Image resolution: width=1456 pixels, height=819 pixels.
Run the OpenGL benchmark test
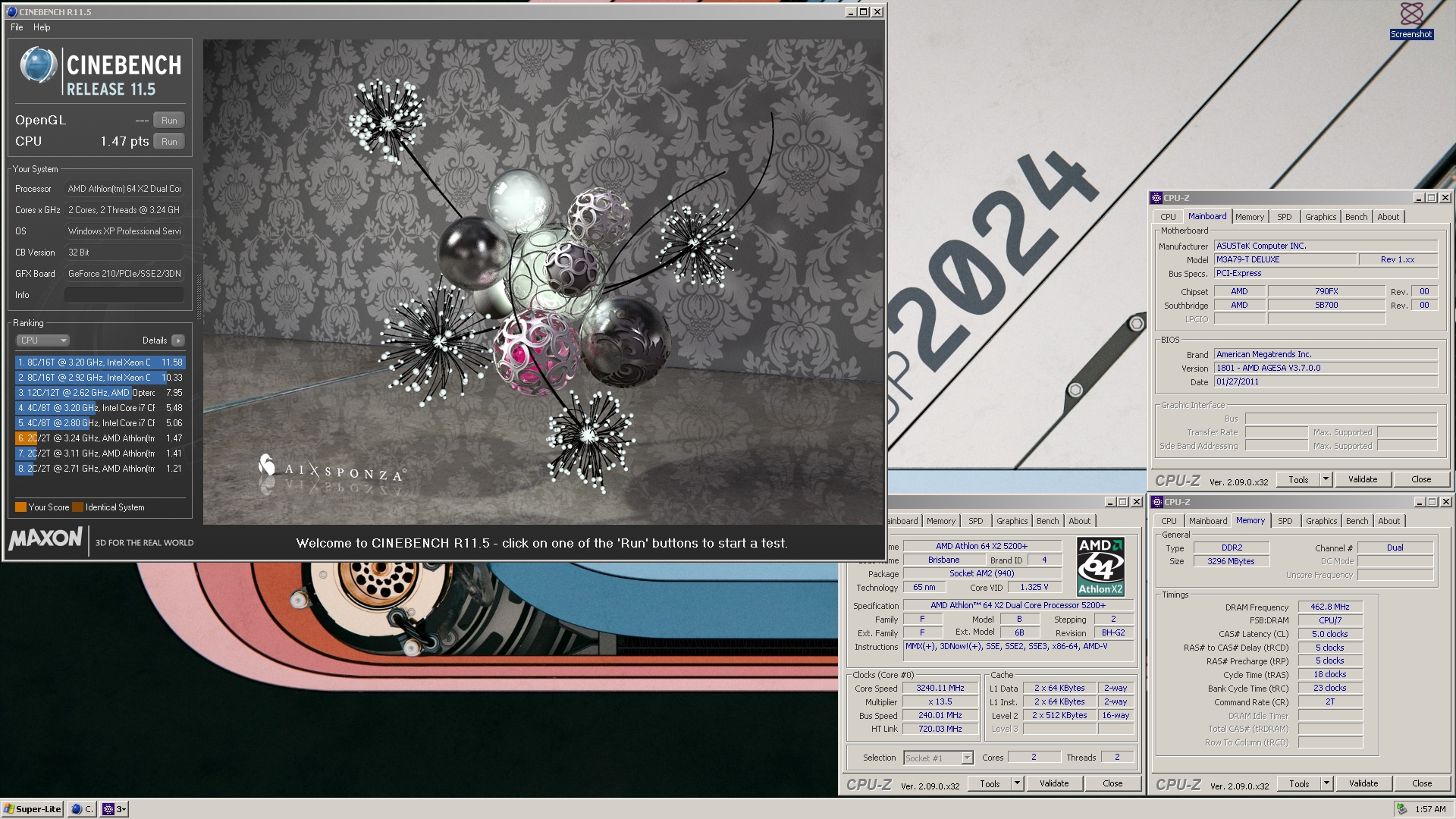169,120
